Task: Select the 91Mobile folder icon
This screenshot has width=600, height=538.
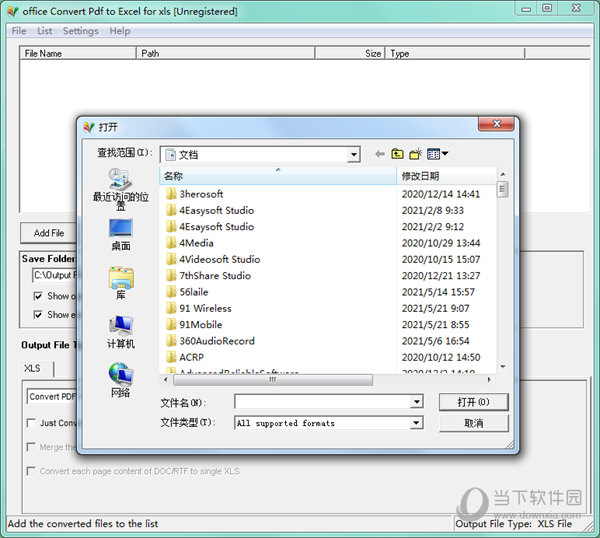Action: point(171,324)
